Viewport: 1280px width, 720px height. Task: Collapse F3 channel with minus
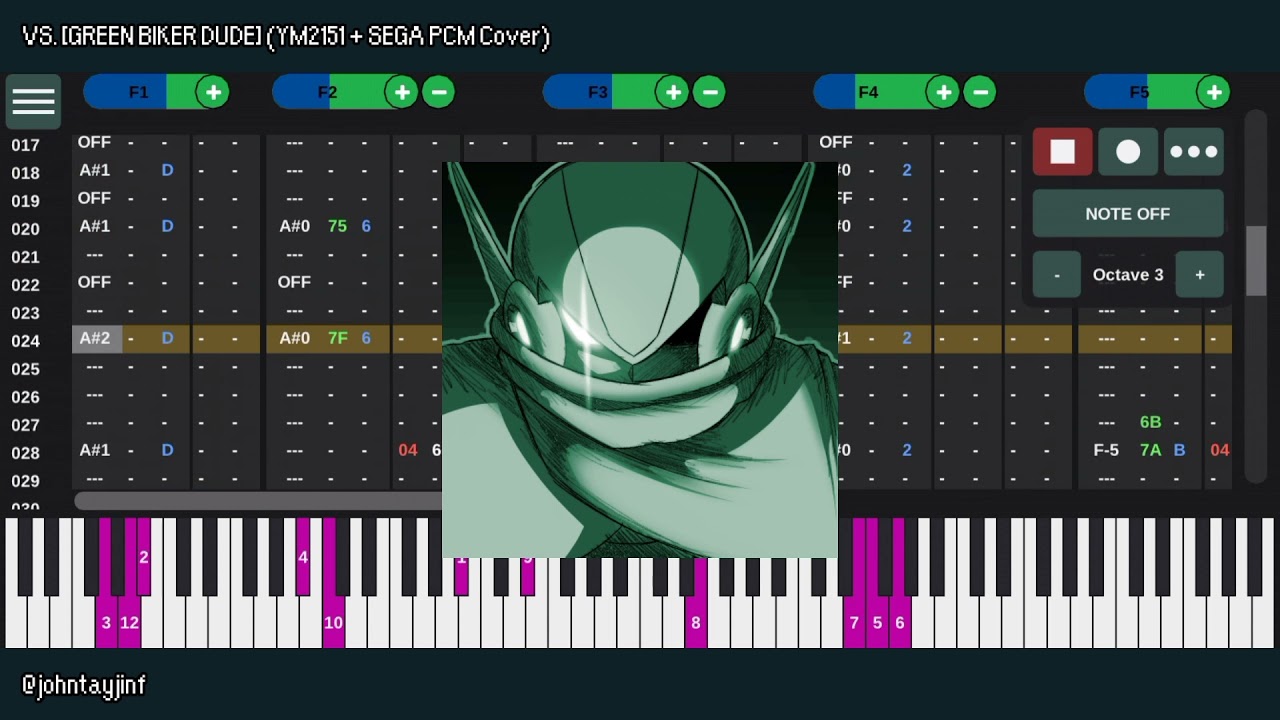click(709, 93)
